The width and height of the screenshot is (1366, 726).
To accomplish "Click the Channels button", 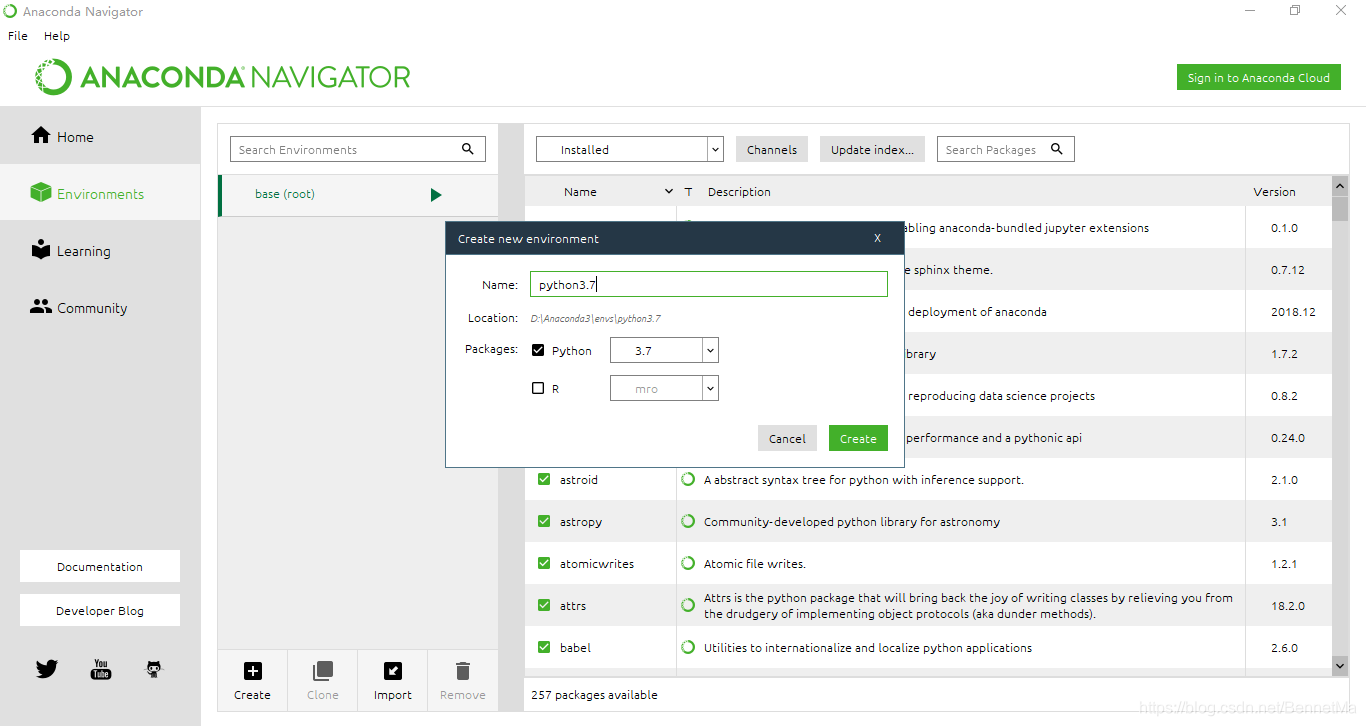I will pyautogui.click(x=772, y=149).
